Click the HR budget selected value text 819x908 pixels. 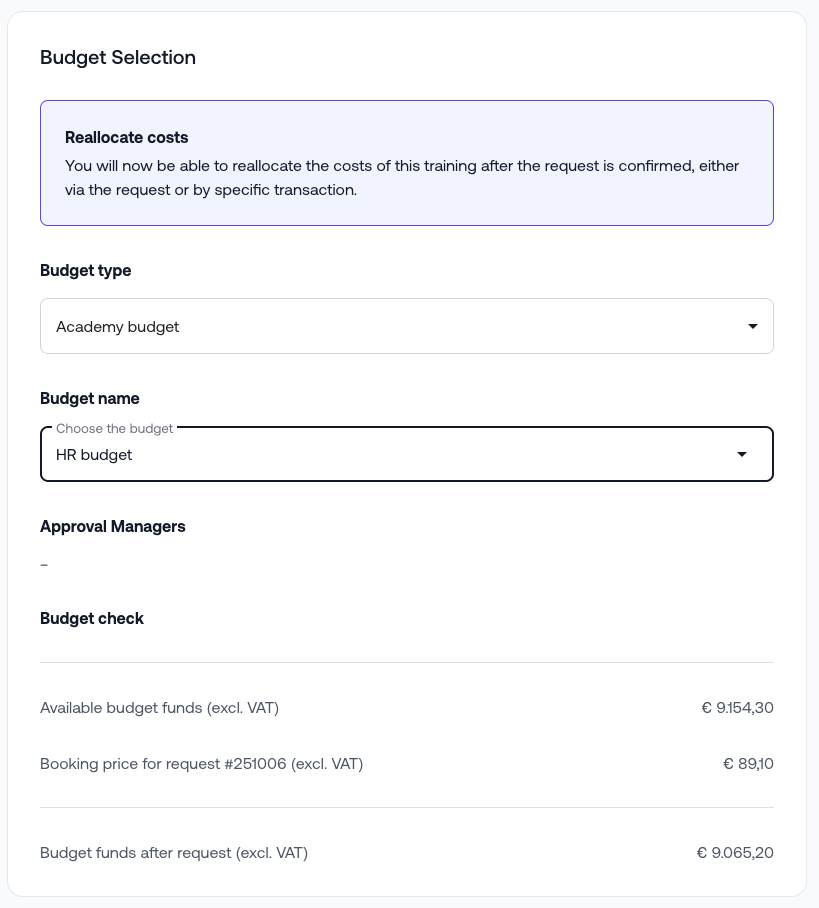click(x=94, y=454)
